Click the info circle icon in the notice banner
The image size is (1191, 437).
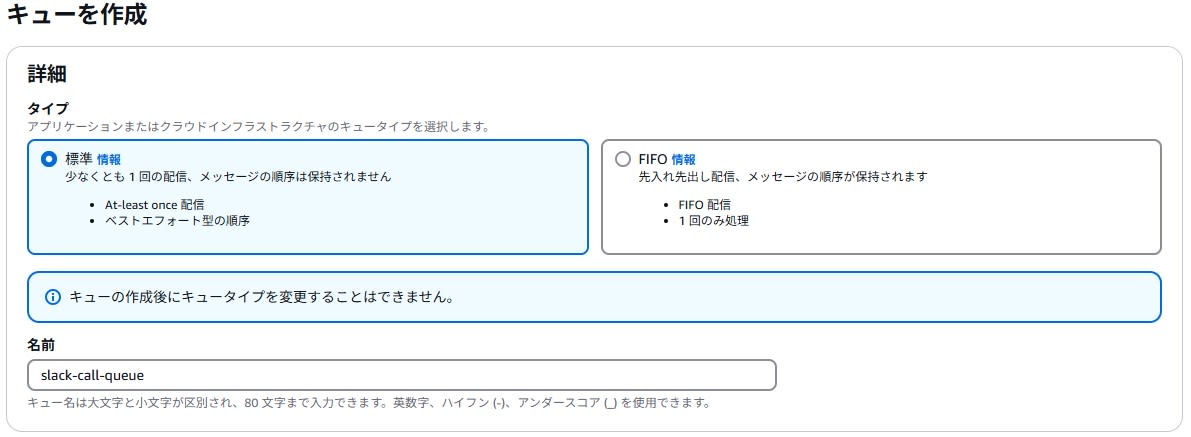point(52,297)
